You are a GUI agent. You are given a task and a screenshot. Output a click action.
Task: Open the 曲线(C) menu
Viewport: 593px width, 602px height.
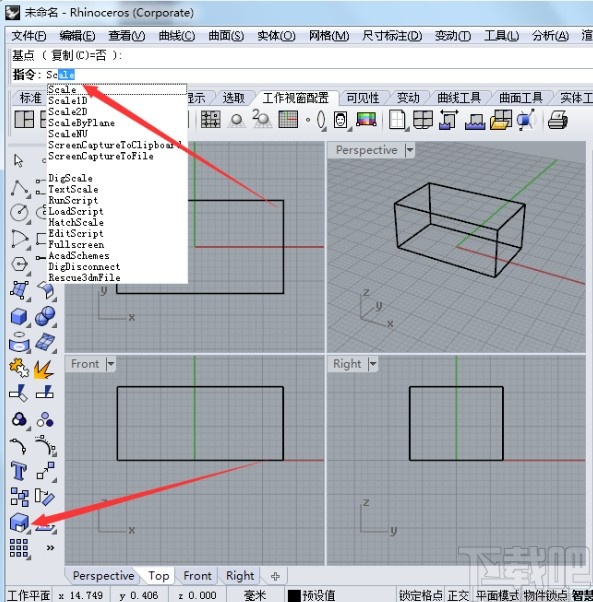point(177,36)
